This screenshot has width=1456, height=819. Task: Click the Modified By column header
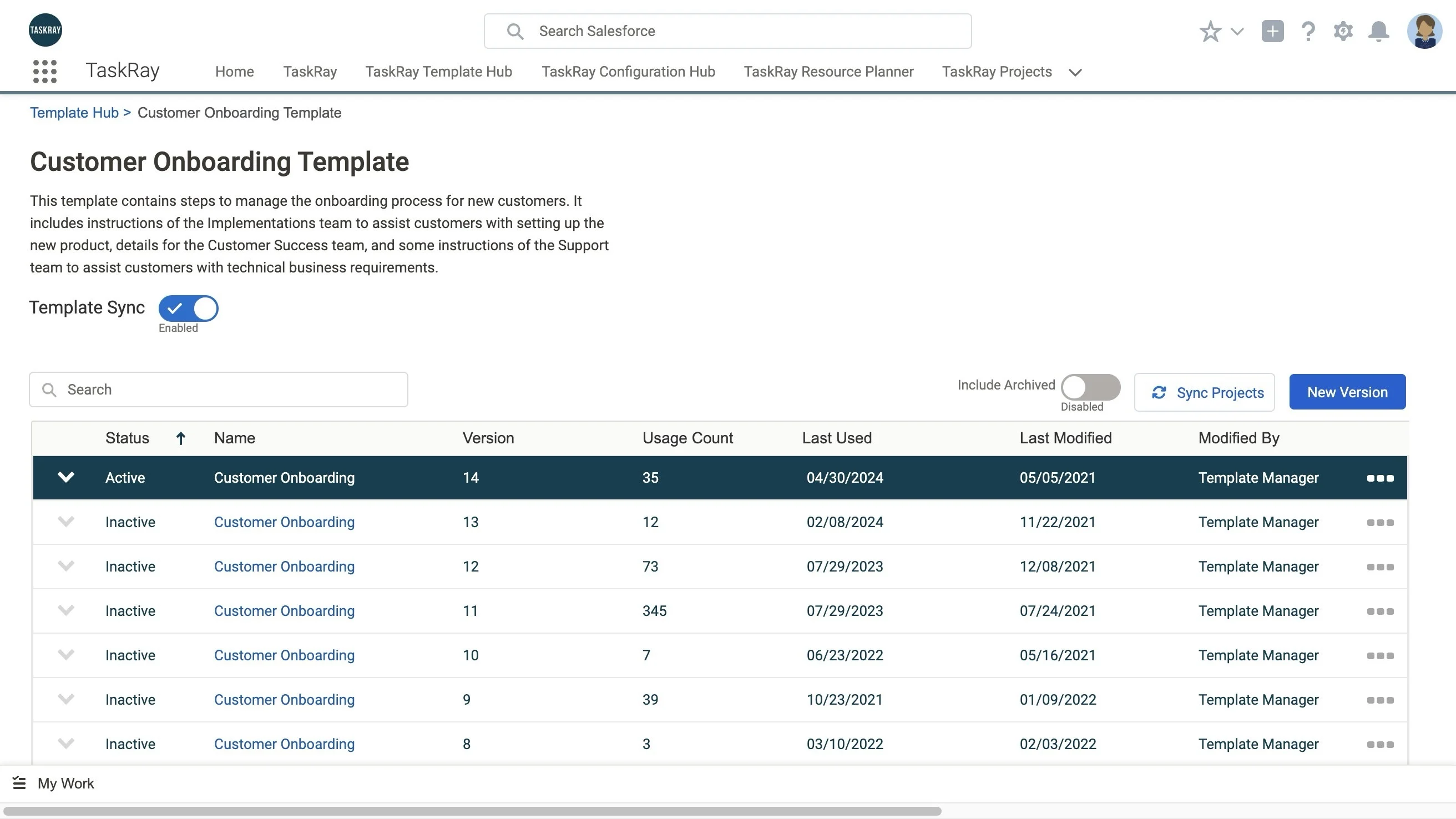[x=1238, y=438]
